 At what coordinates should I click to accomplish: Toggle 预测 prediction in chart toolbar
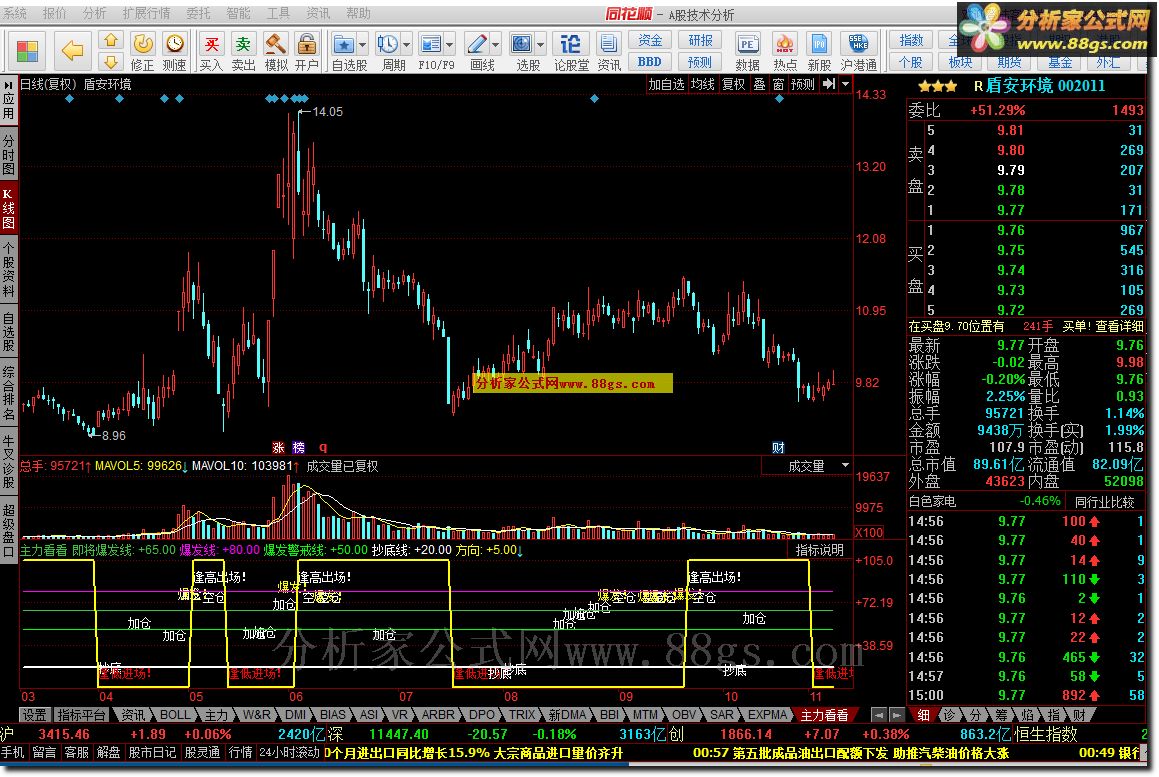tap(803, 84)
